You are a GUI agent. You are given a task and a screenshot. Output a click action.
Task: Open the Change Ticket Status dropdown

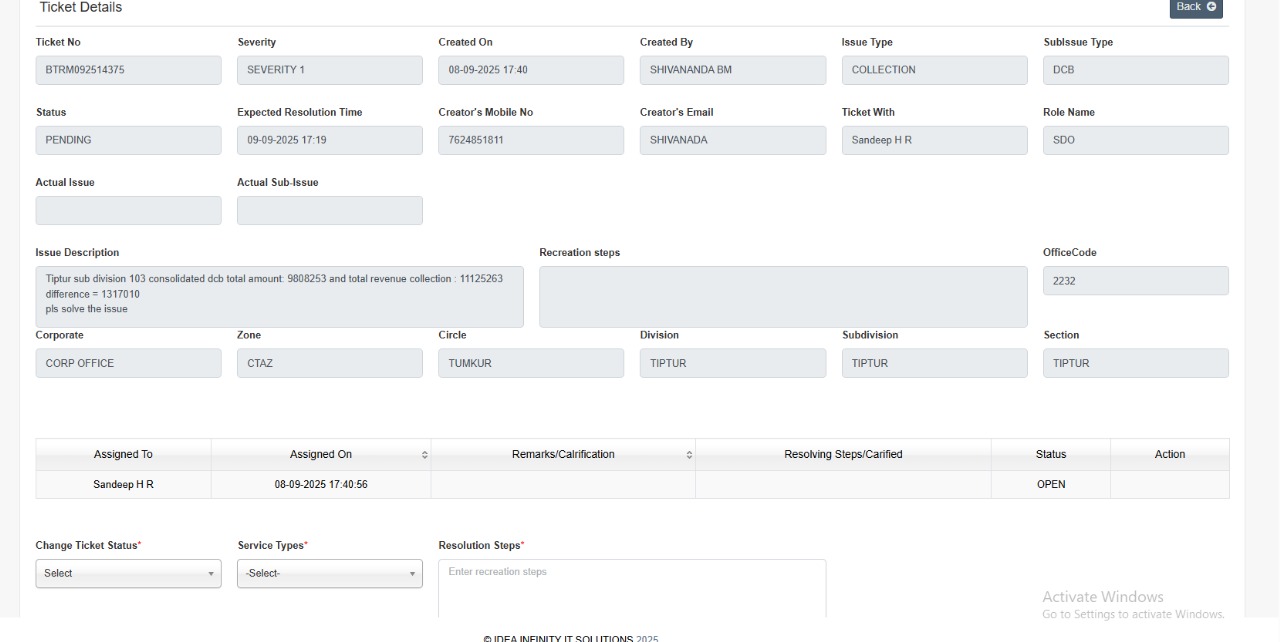(x=128, y=573)
